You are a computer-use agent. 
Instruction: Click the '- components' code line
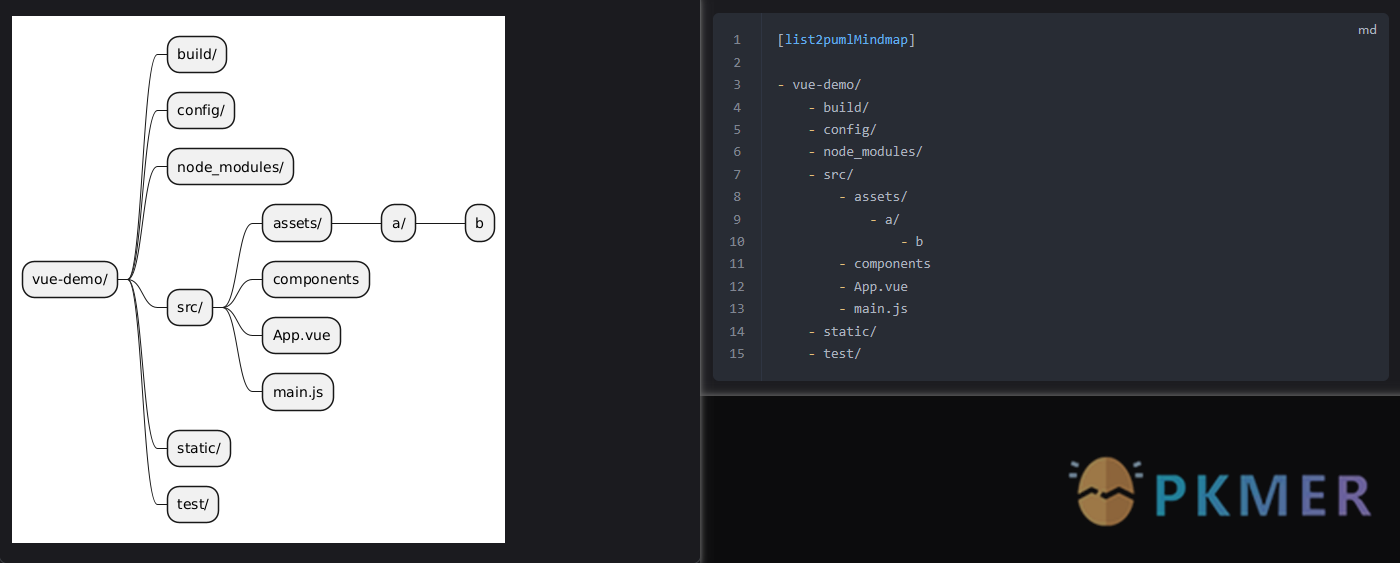[x=885, y=264]
